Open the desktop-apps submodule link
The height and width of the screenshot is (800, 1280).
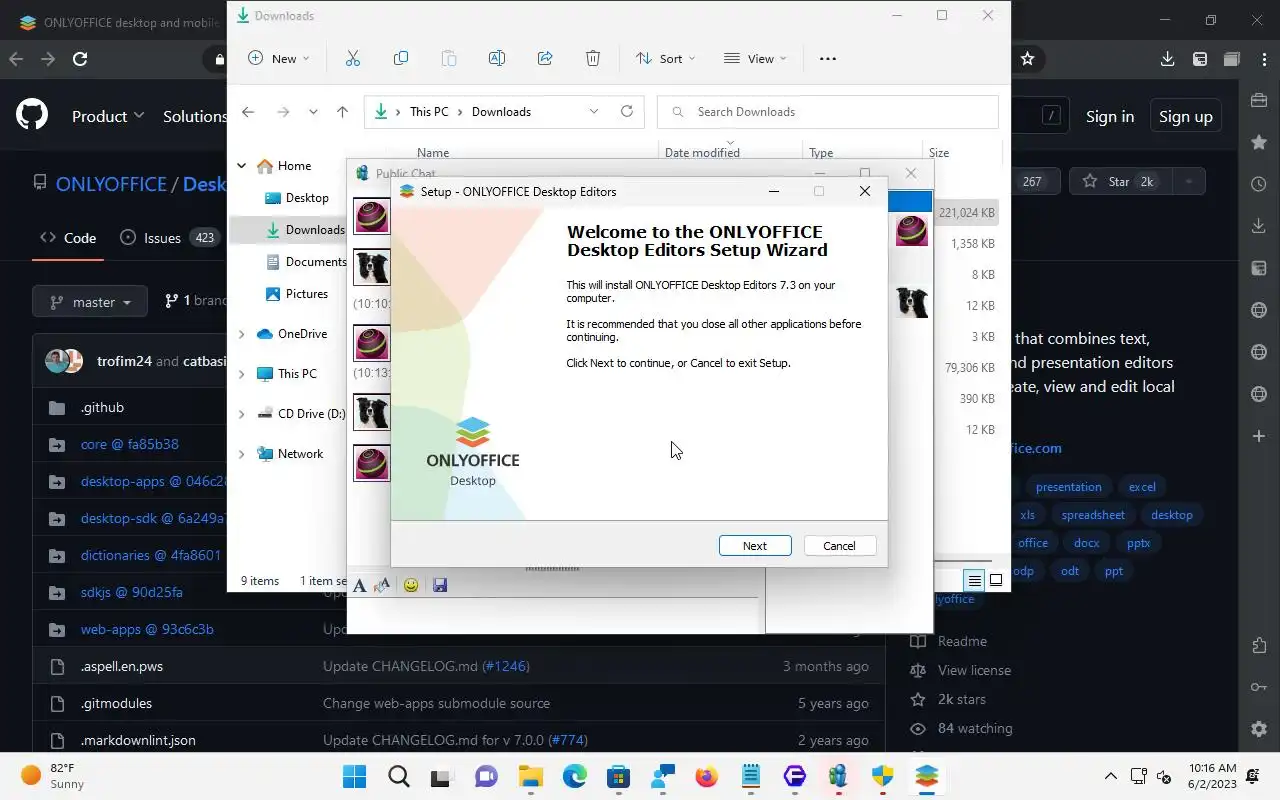[153, 481]
